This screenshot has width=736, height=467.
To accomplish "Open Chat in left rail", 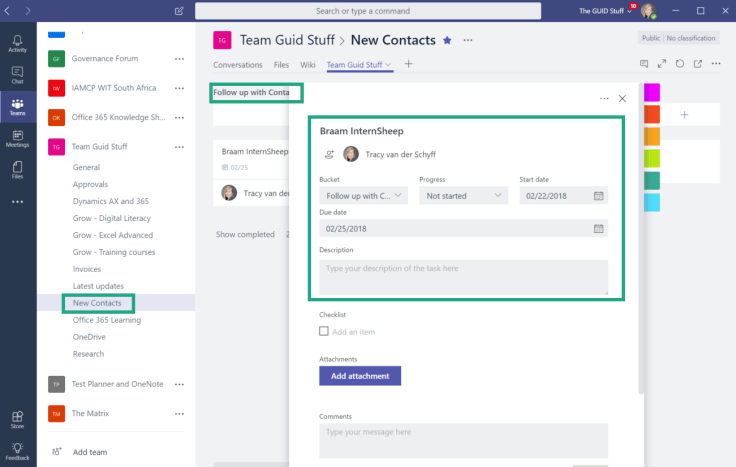I will pyautogui.click(x=17, y=74).
